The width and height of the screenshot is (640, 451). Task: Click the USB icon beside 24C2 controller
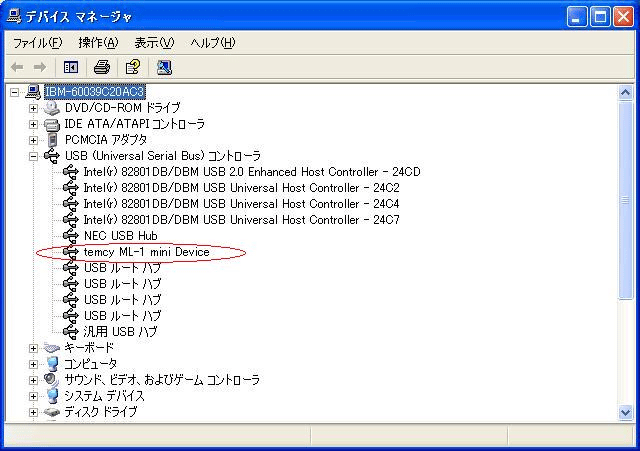click(71, 188)
